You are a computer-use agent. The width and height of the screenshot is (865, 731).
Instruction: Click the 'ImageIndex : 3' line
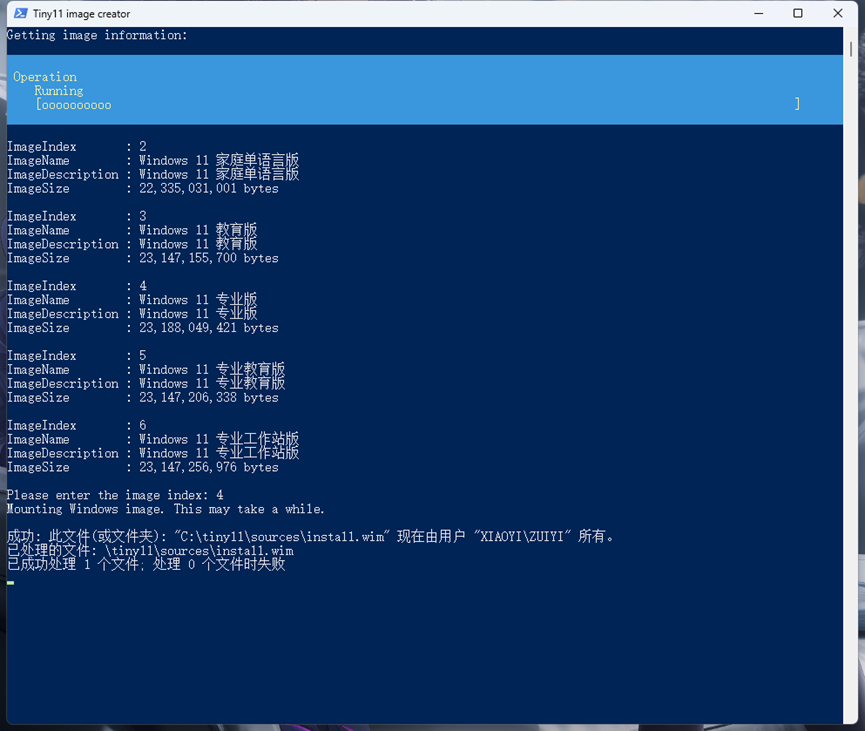pyautogui.click(x=77, y=216)
